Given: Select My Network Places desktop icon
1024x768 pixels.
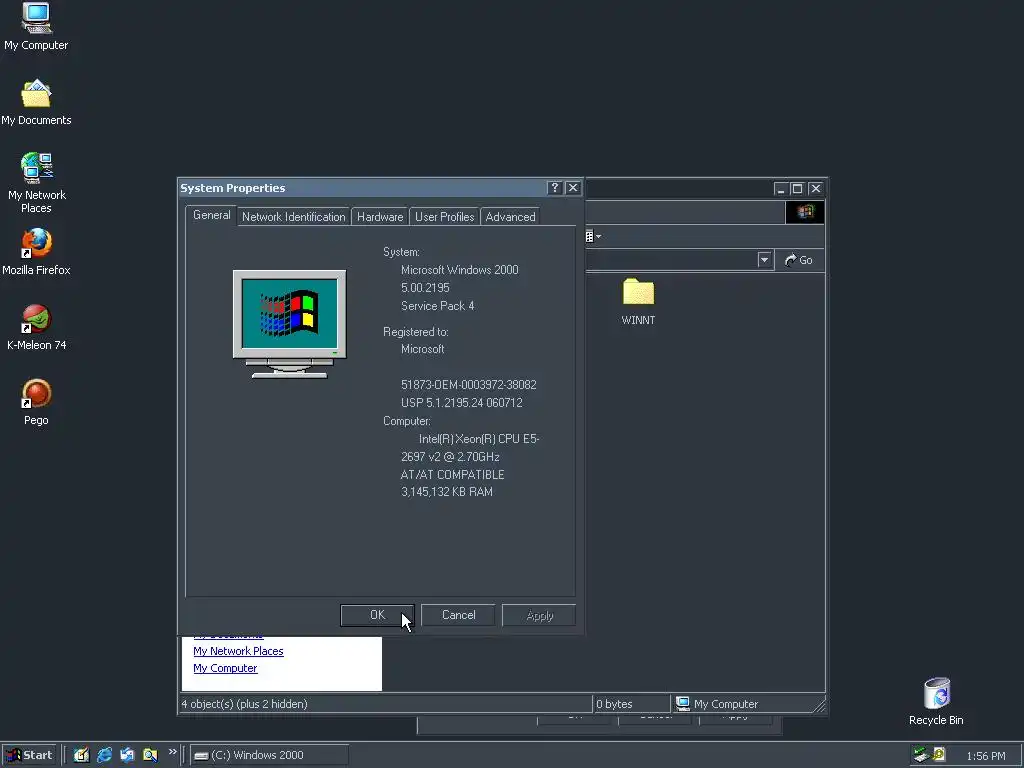Looking at the screenshot, I should click(x=36, y=183).
